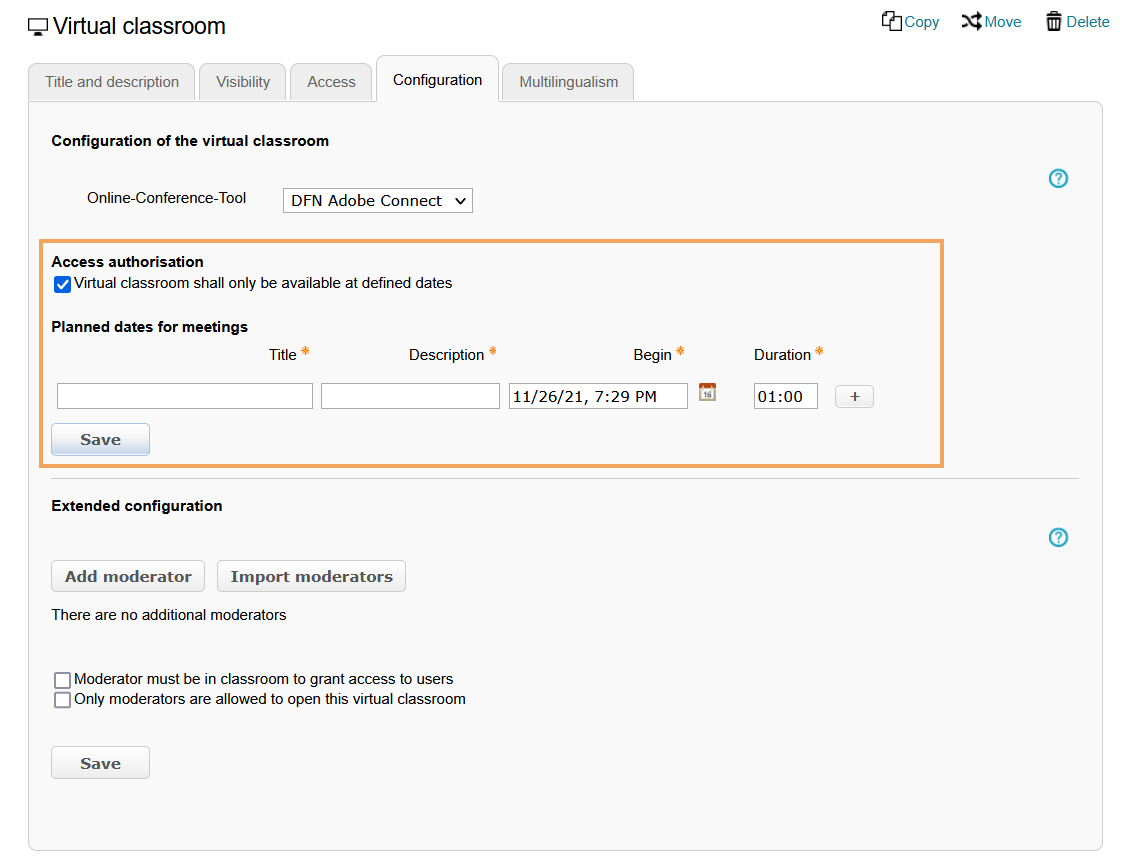Check Only moderators allowed to open classroom
Screen dimensions: 1137x859
[63, 700]
